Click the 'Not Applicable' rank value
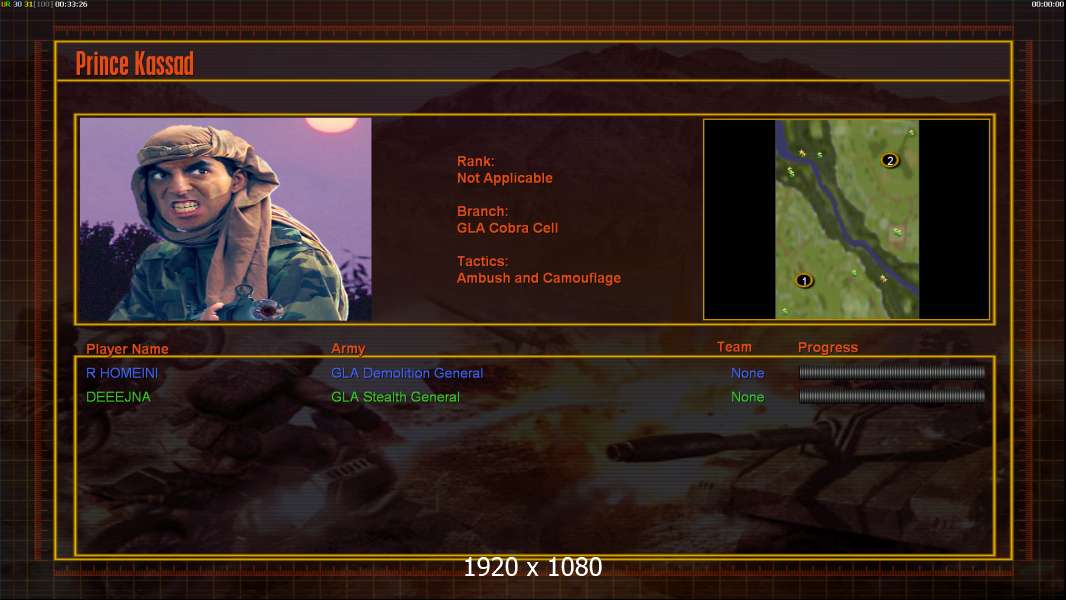1066x600 pixels. (504, 178)
